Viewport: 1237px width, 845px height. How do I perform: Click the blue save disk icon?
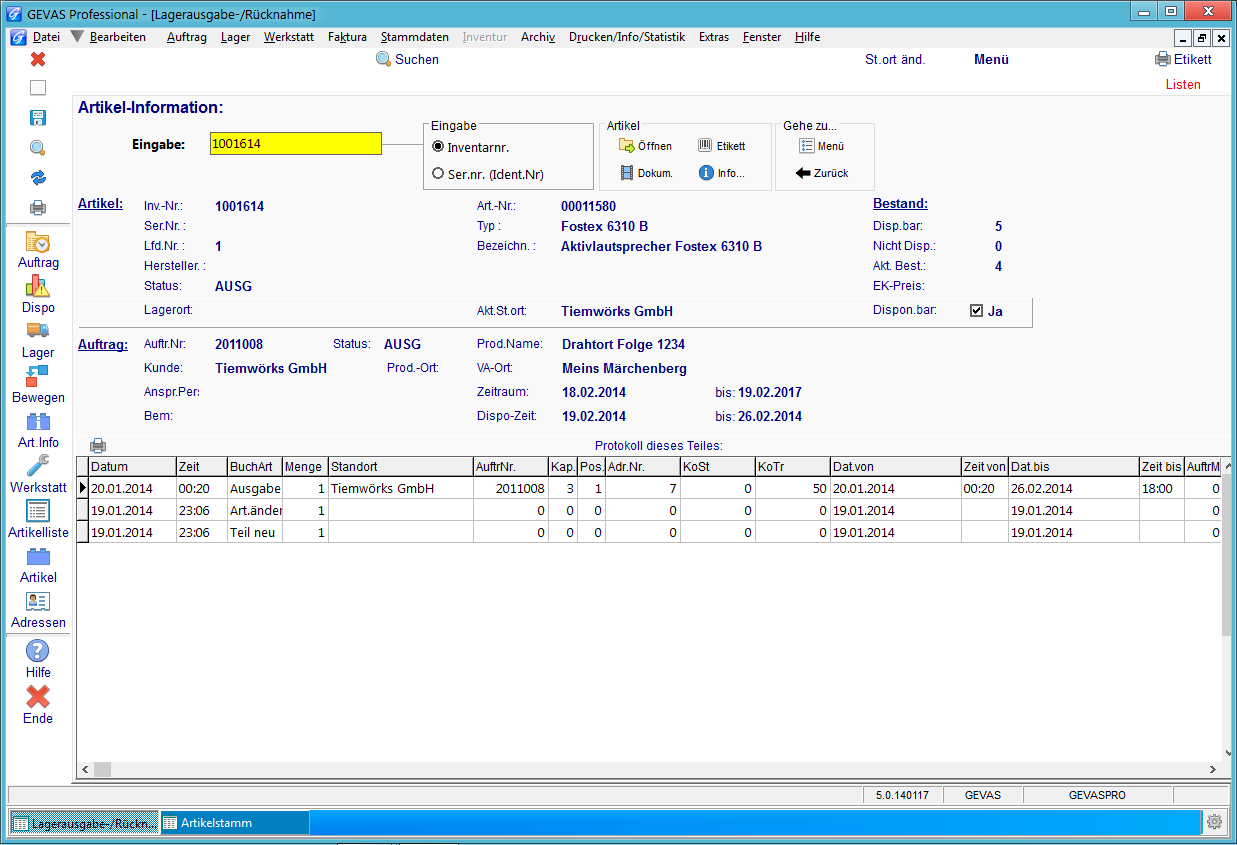(x=38, y=118)
